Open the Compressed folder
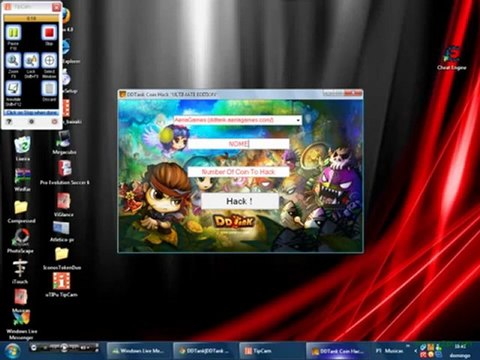Viewport: 480px width, 360px height. point(21,211)
